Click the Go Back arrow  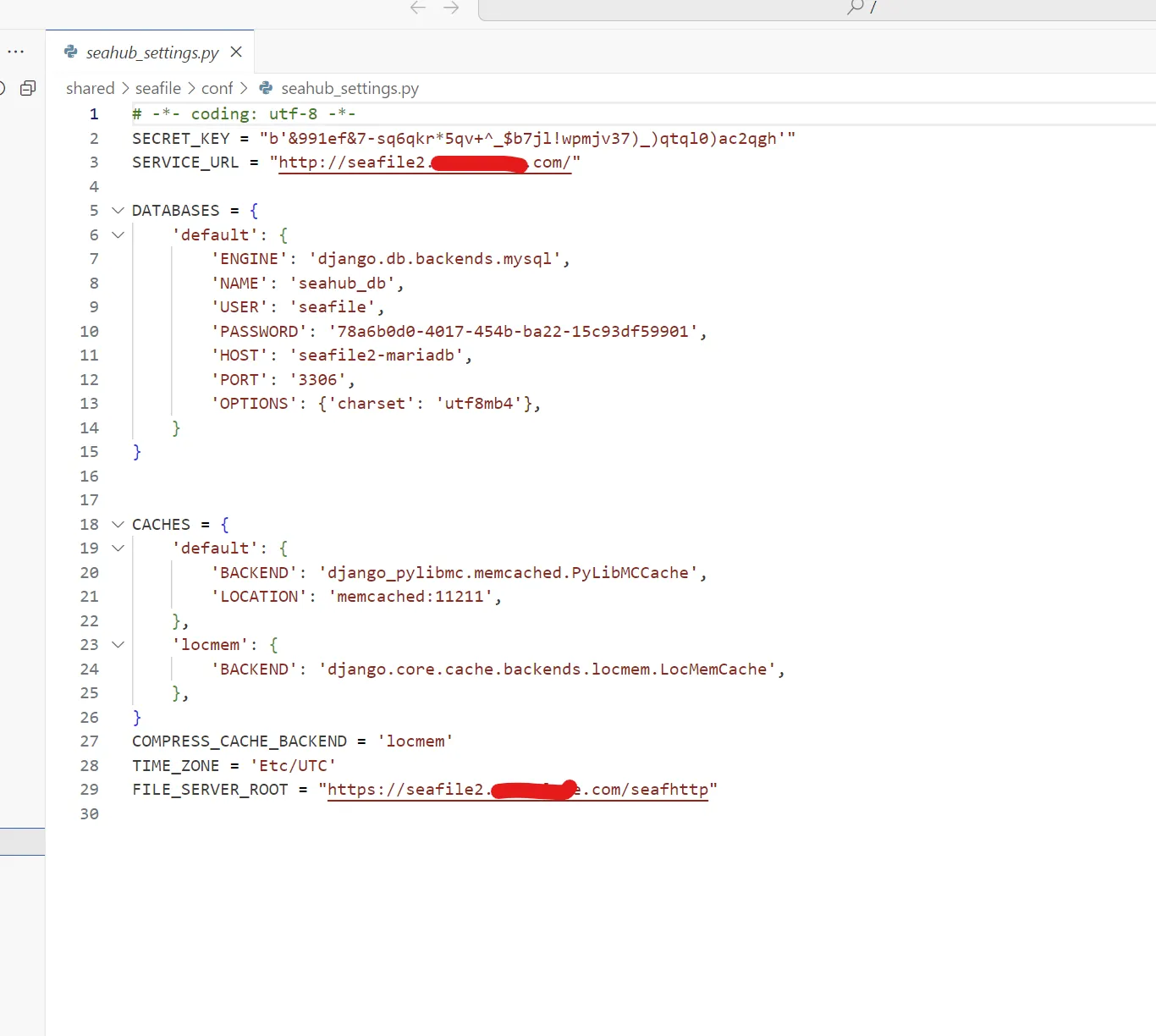click(x=417, y=8)
